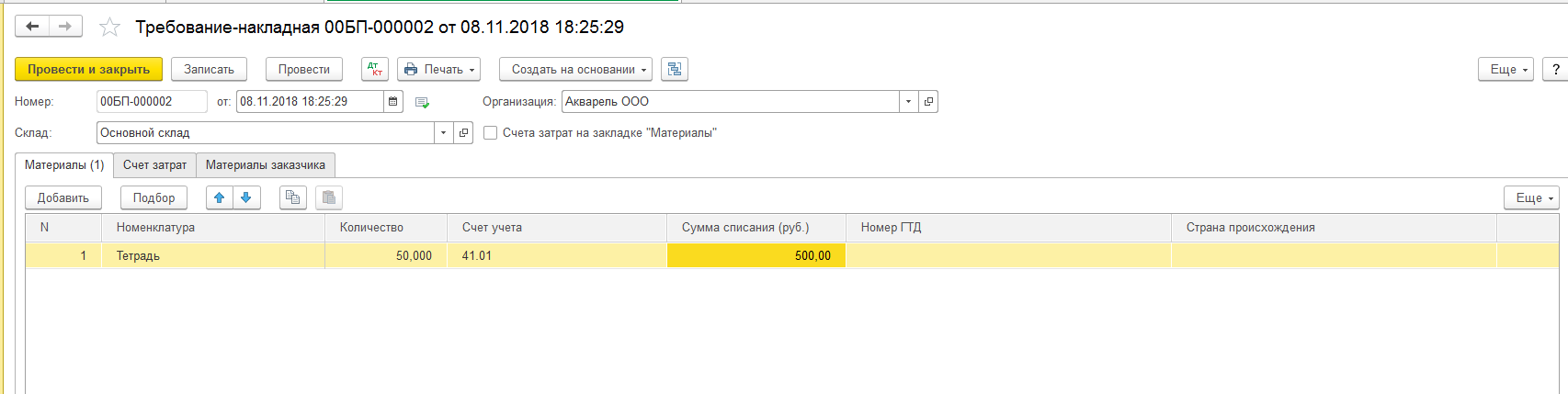1568x394 pixels.
Task: Click date field 08.11.2018 18:25:29
Action: pyautogui.click(x=310, y=102)
